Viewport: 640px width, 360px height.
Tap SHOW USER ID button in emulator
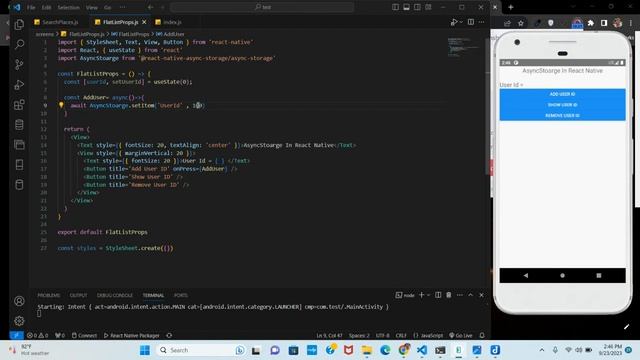562,105
